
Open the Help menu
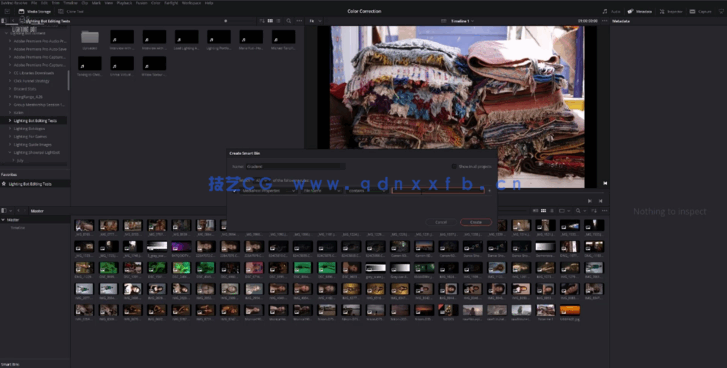(x=209, y=3)
